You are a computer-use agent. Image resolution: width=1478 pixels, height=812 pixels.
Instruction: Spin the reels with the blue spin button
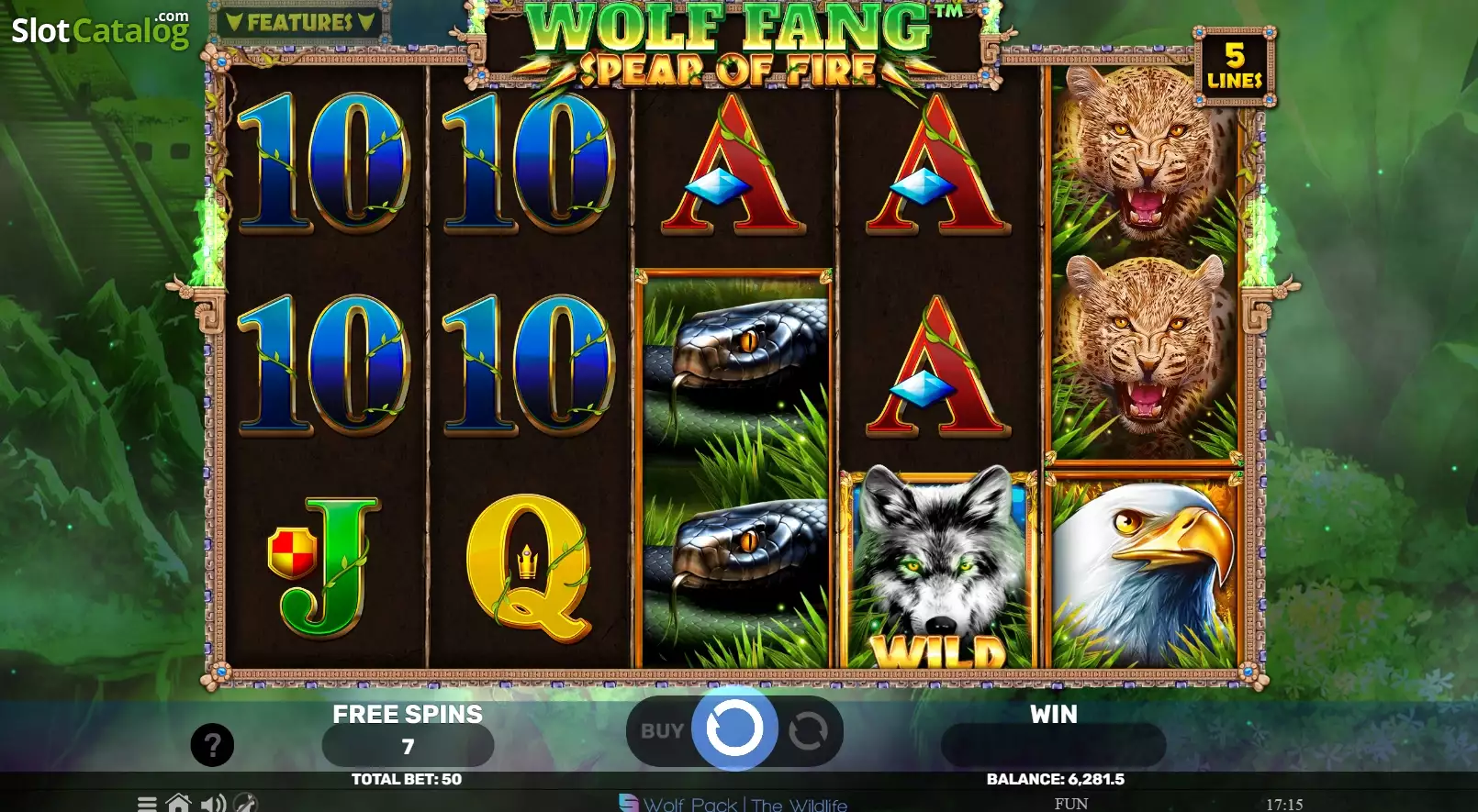(x=734, y=729)
